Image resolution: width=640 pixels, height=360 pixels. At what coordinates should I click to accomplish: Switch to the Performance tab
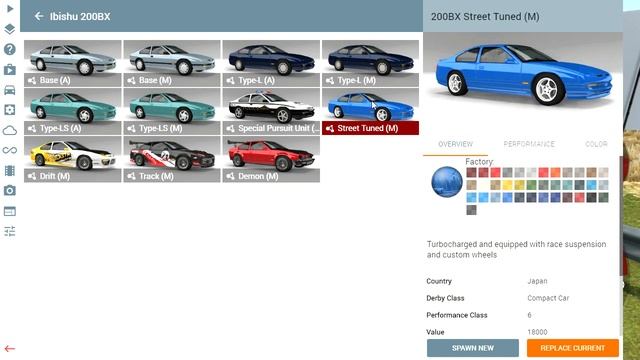point(529,144)
